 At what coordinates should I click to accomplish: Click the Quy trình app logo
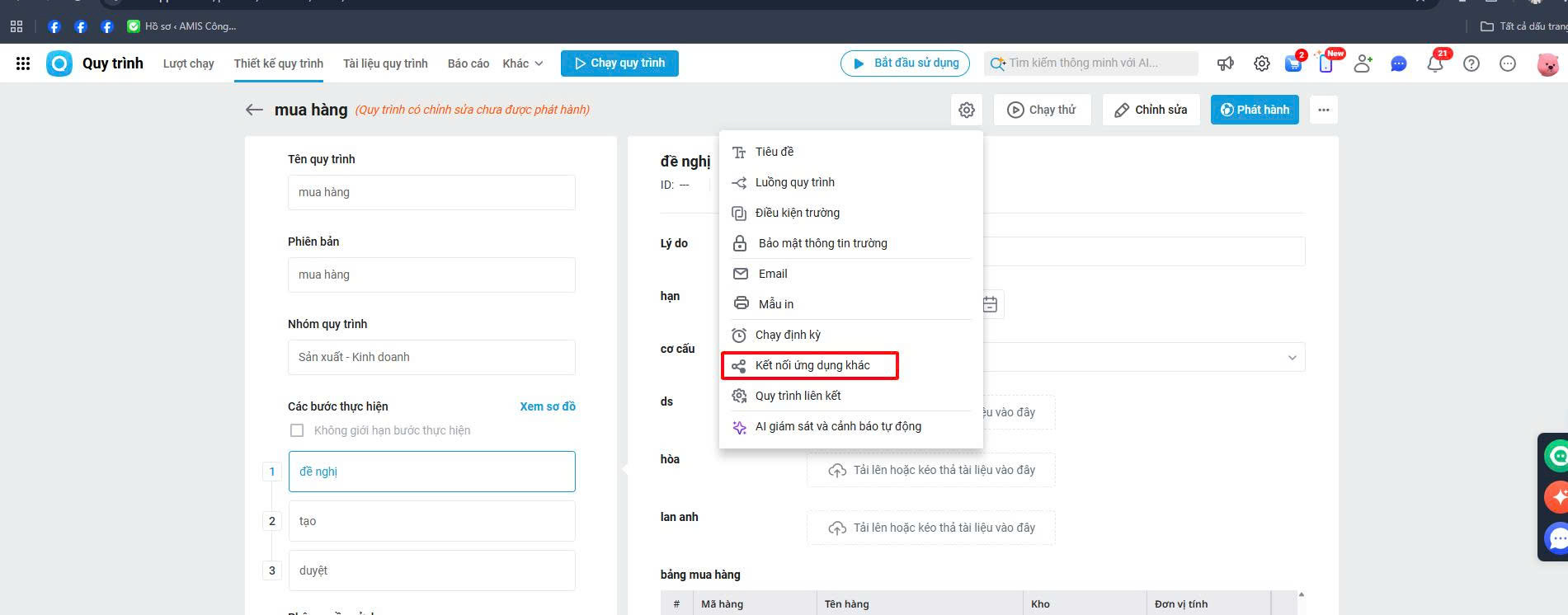point(59,63)
